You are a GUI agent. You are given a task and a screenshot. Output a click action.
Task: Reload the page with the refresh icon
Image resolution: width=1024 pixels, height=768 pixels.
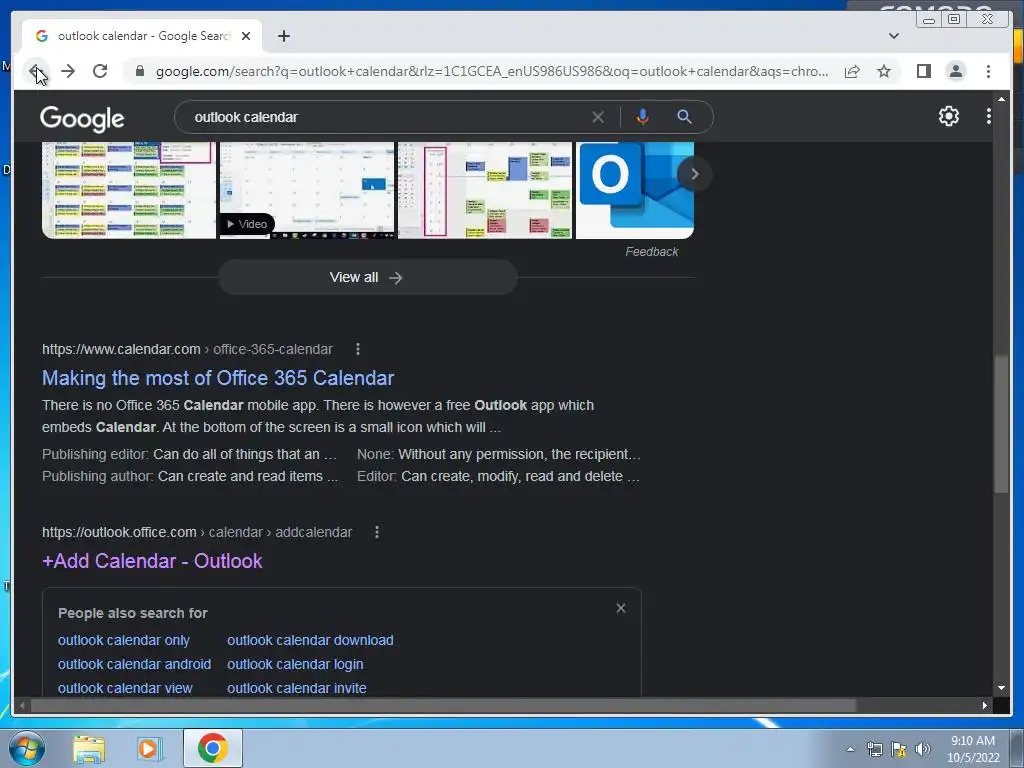pyautogui.click(x=100, y=71)
